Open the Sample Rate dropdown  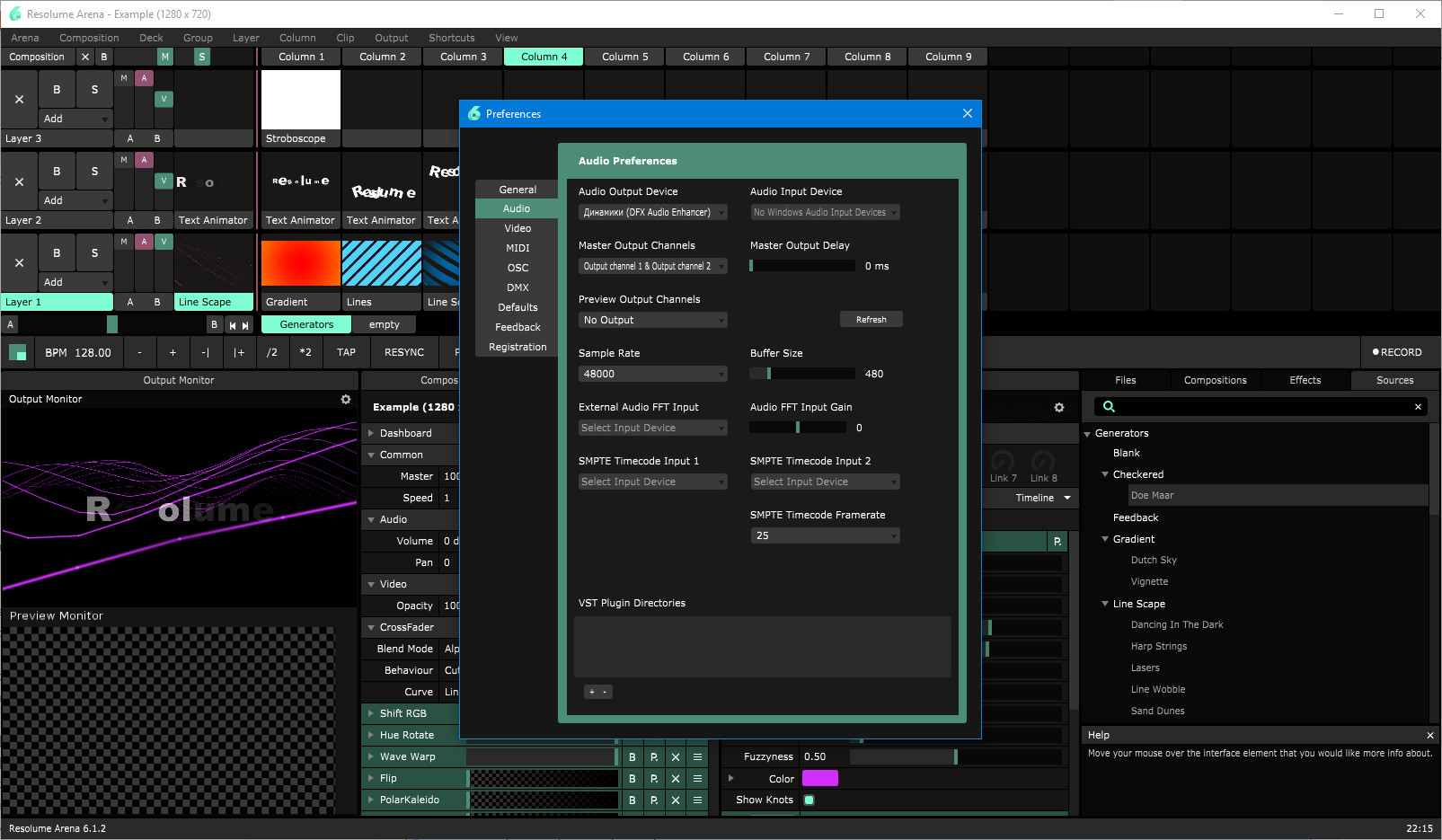pyautogui.click(x=652, y=375)
